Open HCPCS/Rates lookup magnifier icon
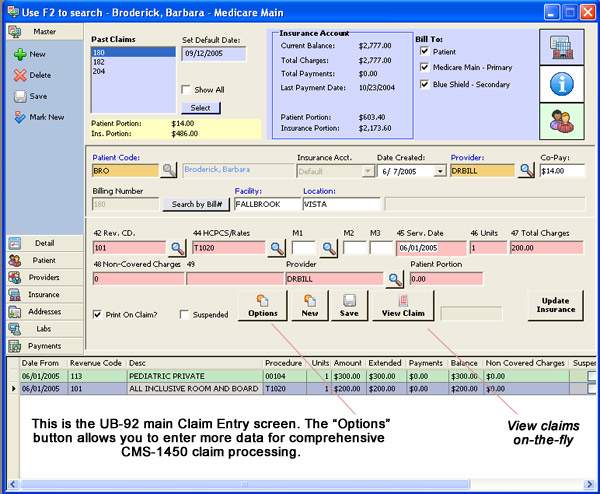 pyautogui.click(x=276, y=247)
